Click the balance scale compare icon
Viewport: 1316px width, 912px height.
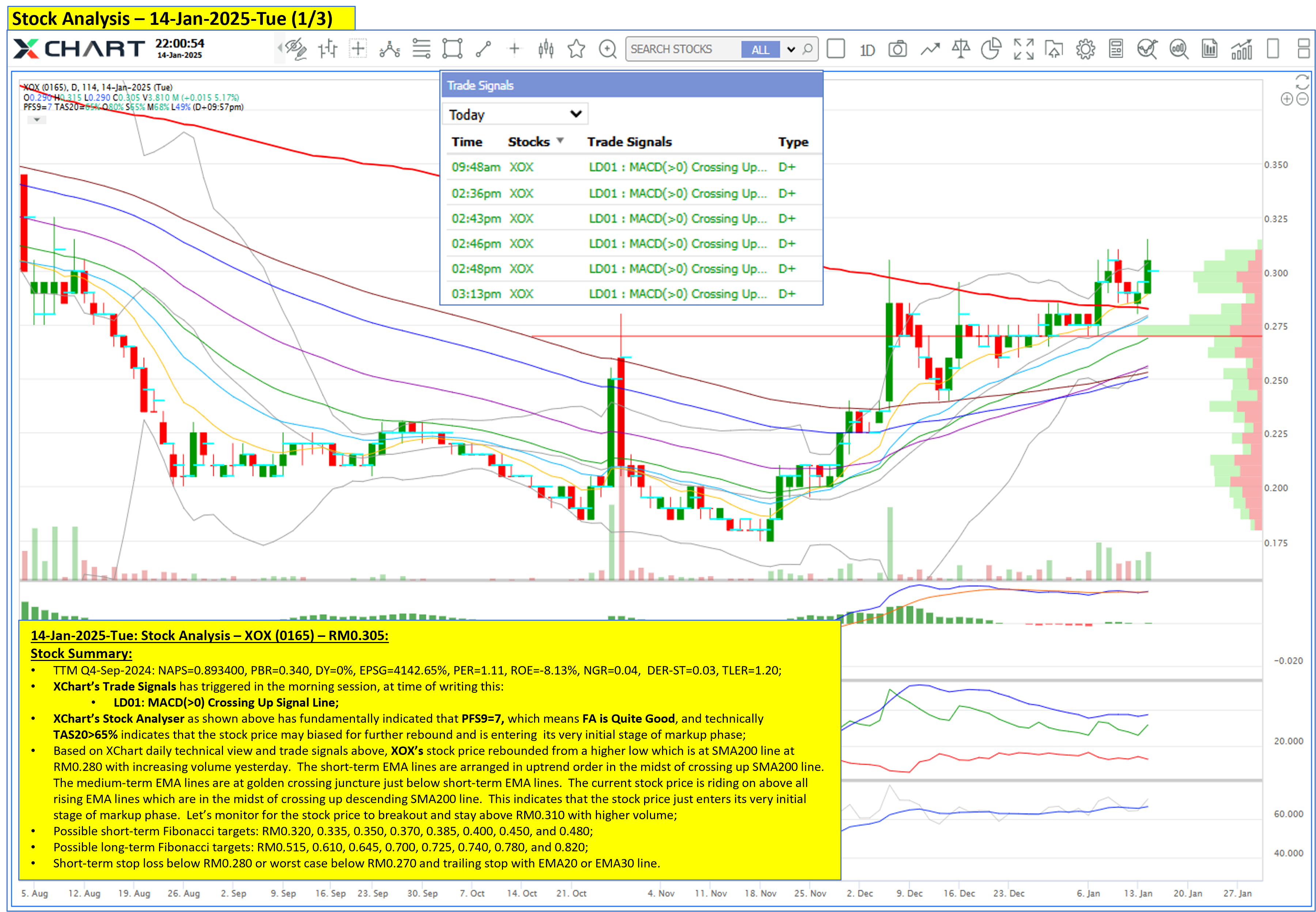pos(960,49)
